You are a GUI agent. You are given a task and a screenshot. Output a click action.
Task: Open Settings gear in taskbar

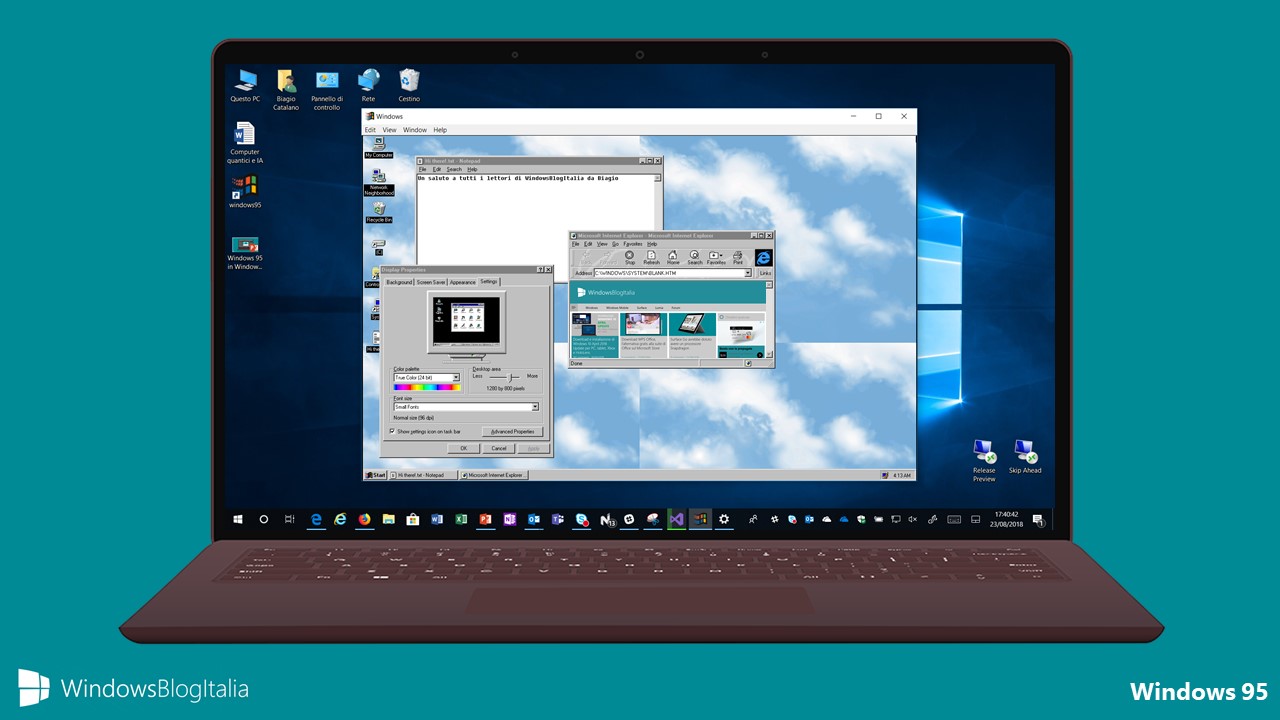tap(723, 520)
